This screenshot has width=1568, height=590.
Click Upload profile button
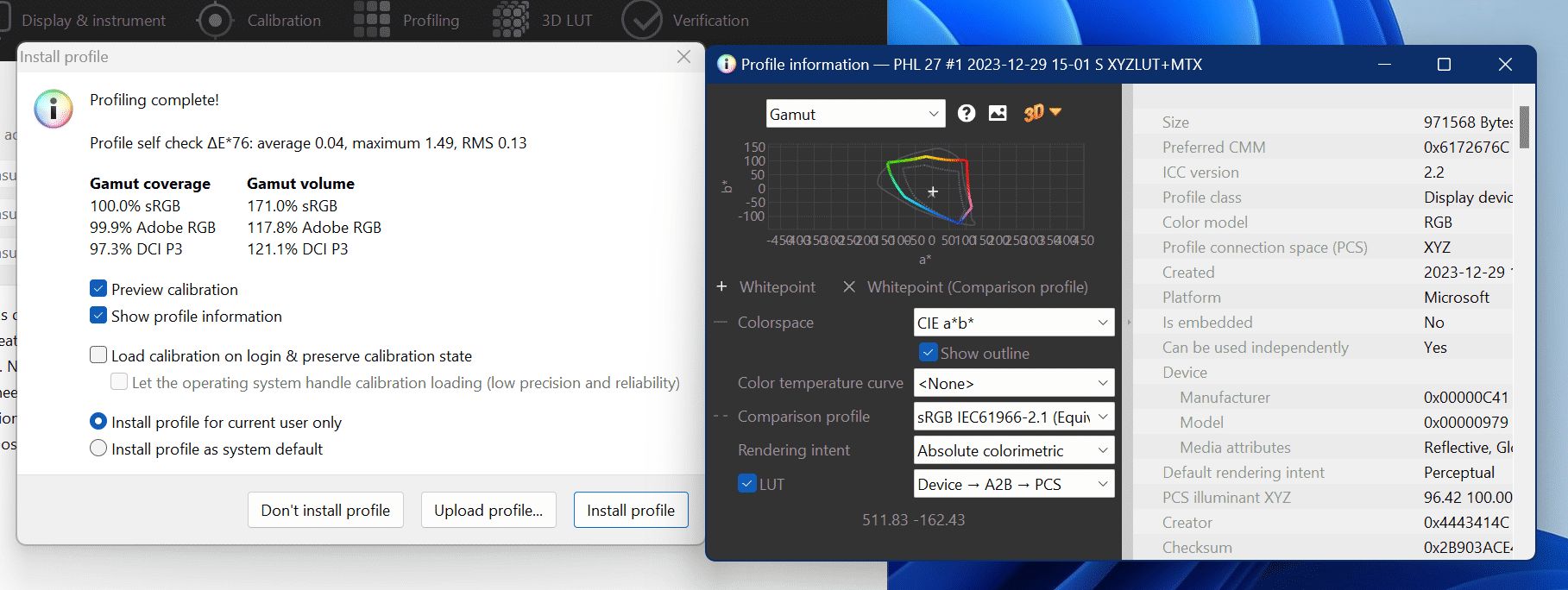coord(488,510)
